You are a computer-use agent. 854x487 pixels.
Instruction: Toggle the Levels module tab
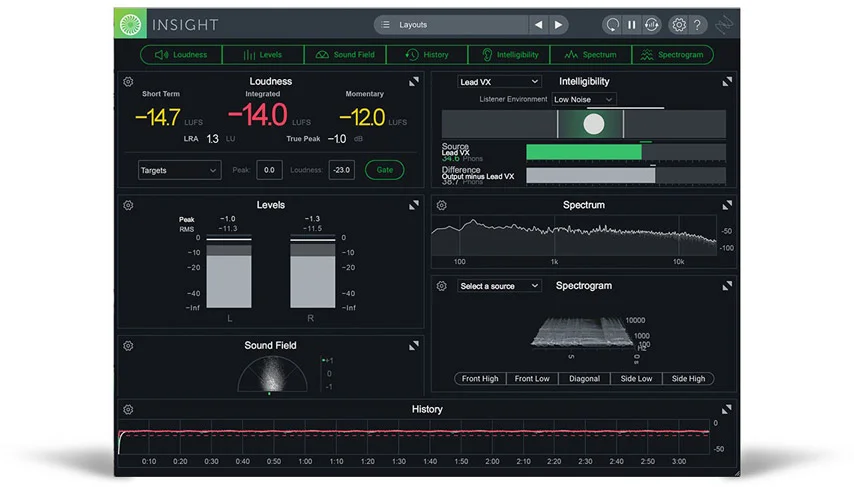point(263,54)
